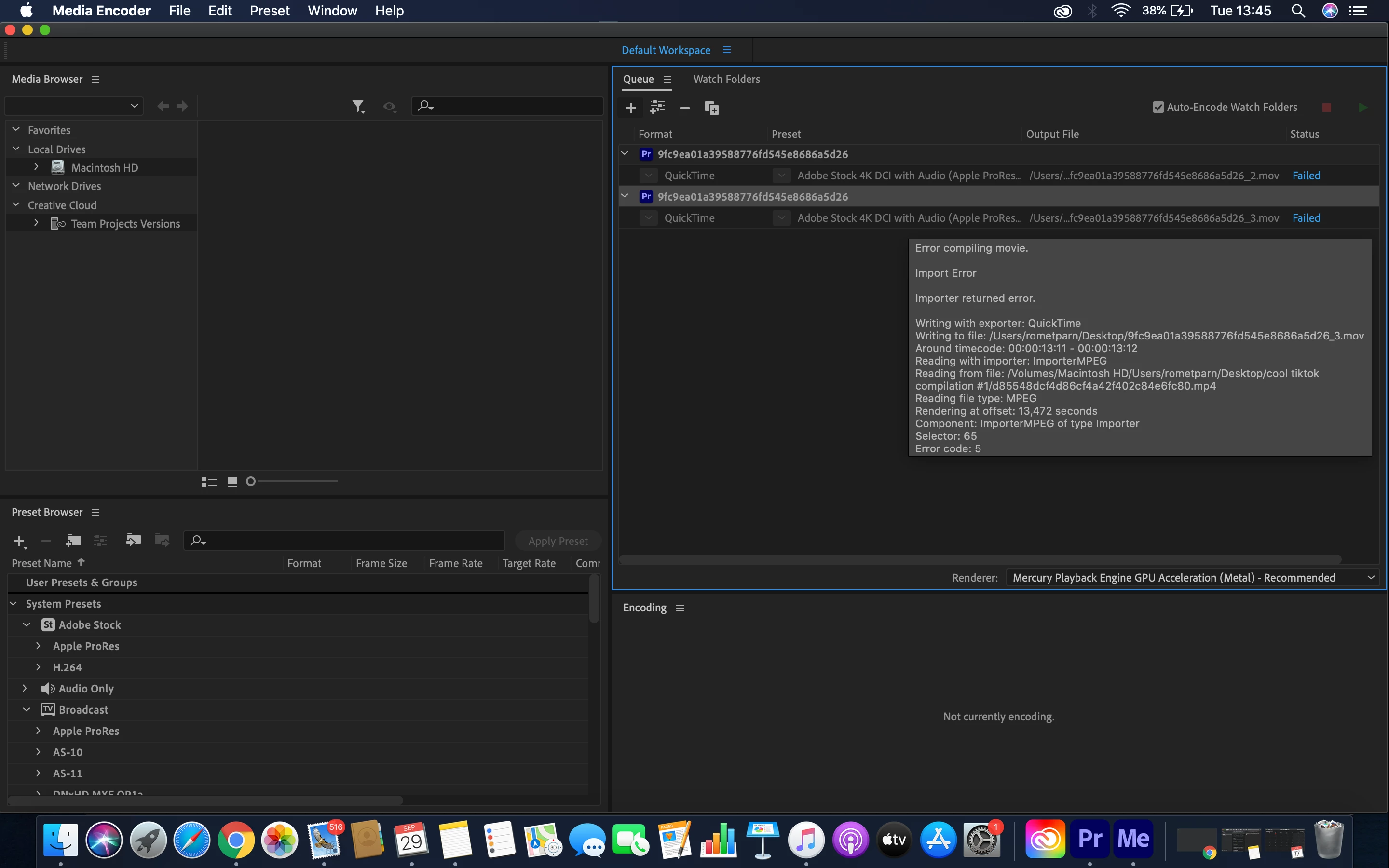The image size is (1389, 868).
Task: Open format dropdown for the _2.mov output
Action: [x=649, y=176]
